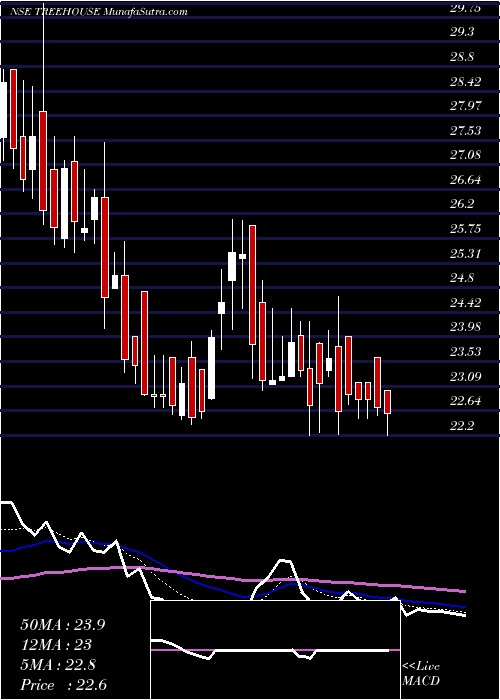This screenshot has height=700, width=500.
Task: Select the 23.09 price axis label
Action: (x=465, y=376)
